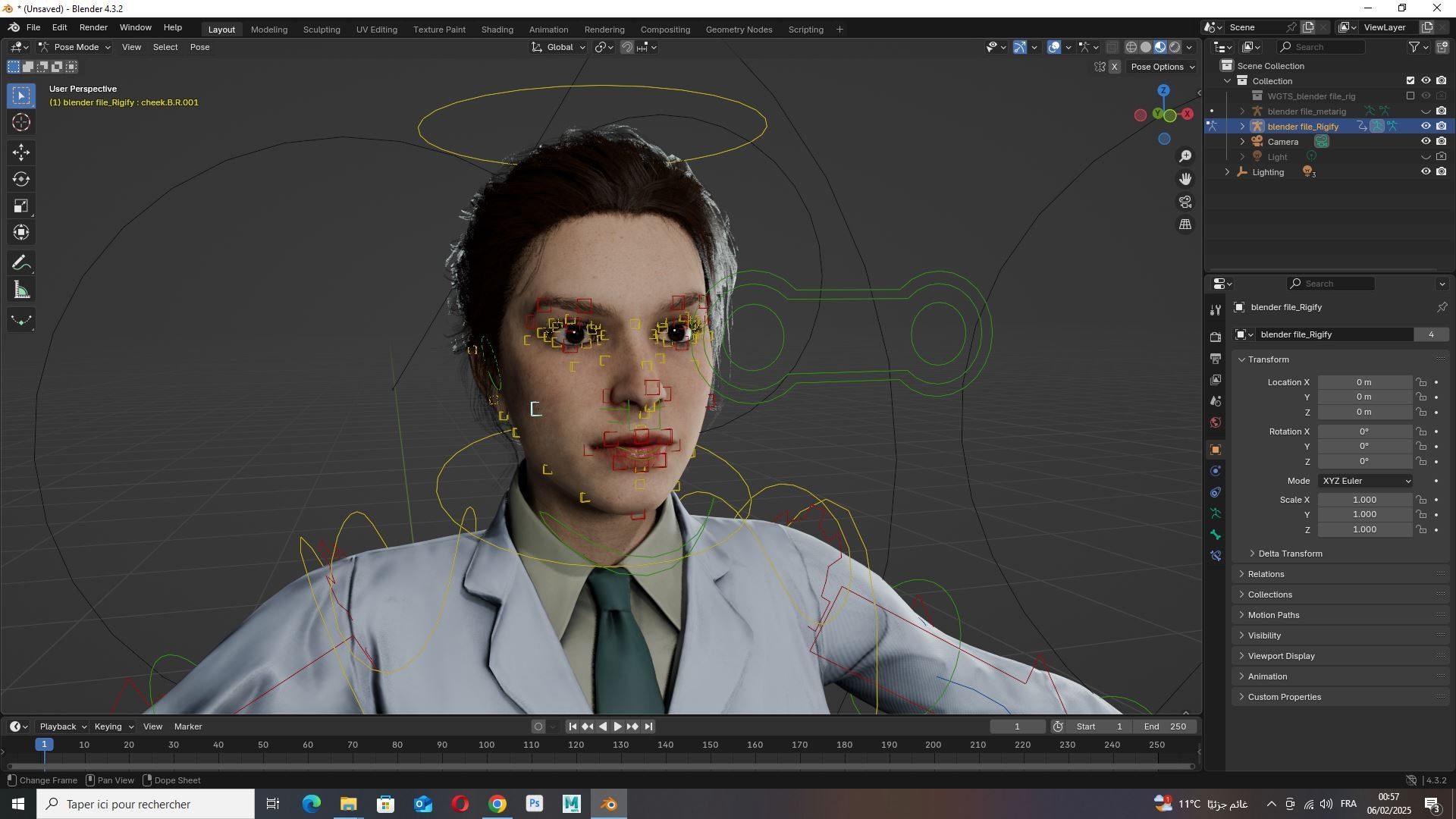Uncheck the Collection exclude checkbox
Screen dimensions: 1456x819
pyautogui.click(x=1410, y=81)
